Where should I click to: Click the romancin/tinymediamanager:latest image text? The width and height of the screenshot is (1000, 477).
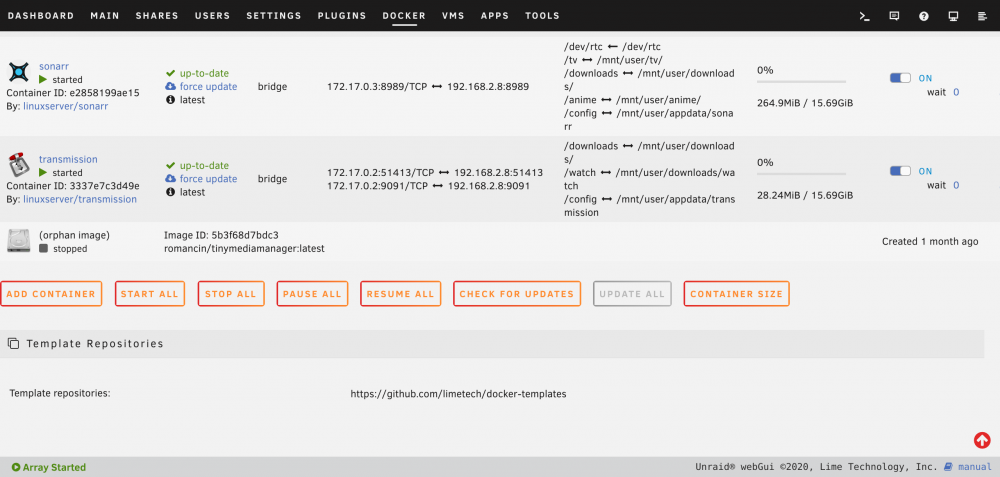[244, 249]
